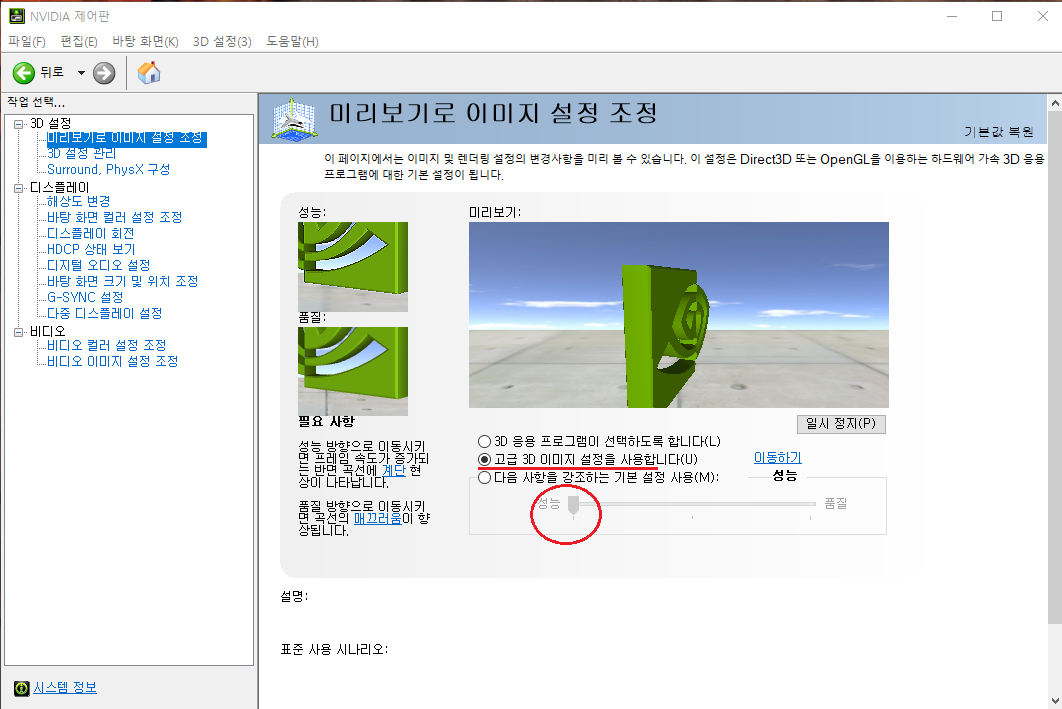The width and height of the screenshot is (1062, 709).
Task: Select 3D 응용 프로그램이 선택하도록 합니다 radio
Action: click(x=484, y=442)
